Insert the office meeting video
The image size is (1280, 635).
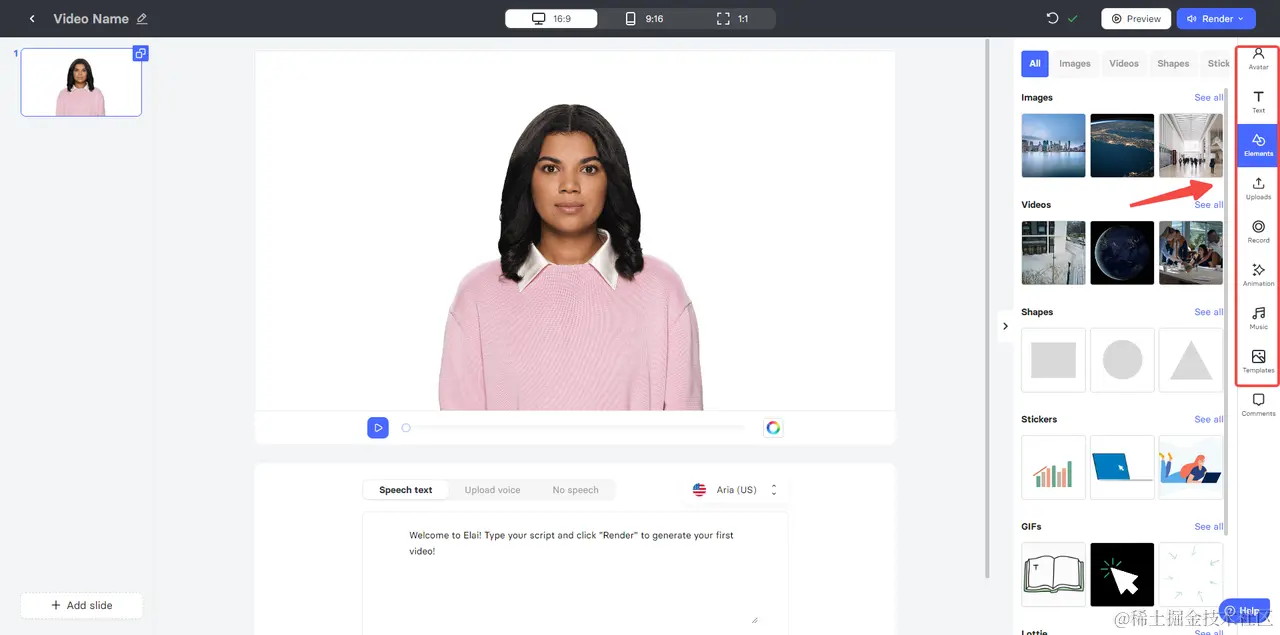(x=1190, y=252)
